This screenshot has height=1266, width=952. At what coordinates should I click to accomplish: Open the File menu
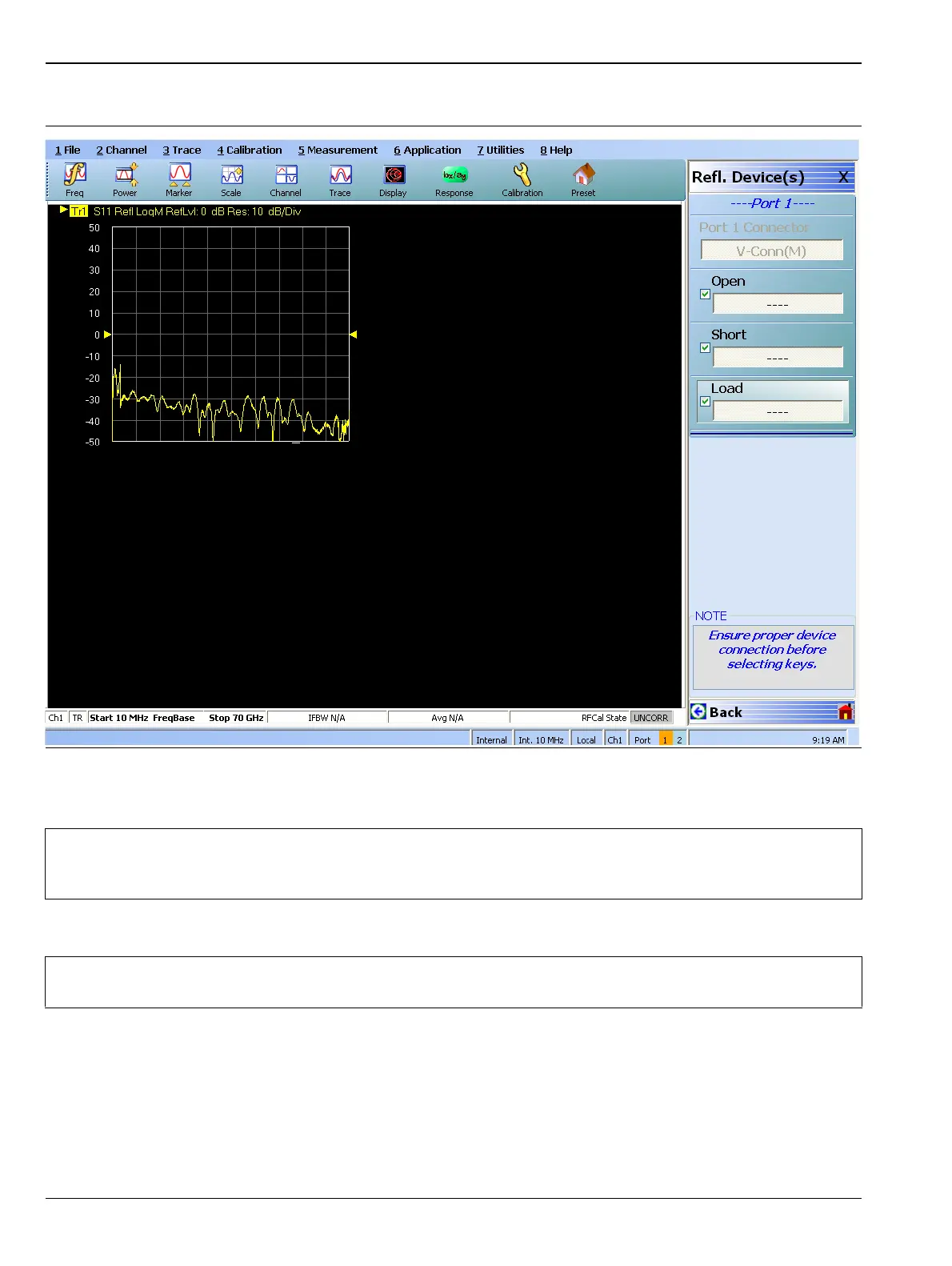(68, 150)
